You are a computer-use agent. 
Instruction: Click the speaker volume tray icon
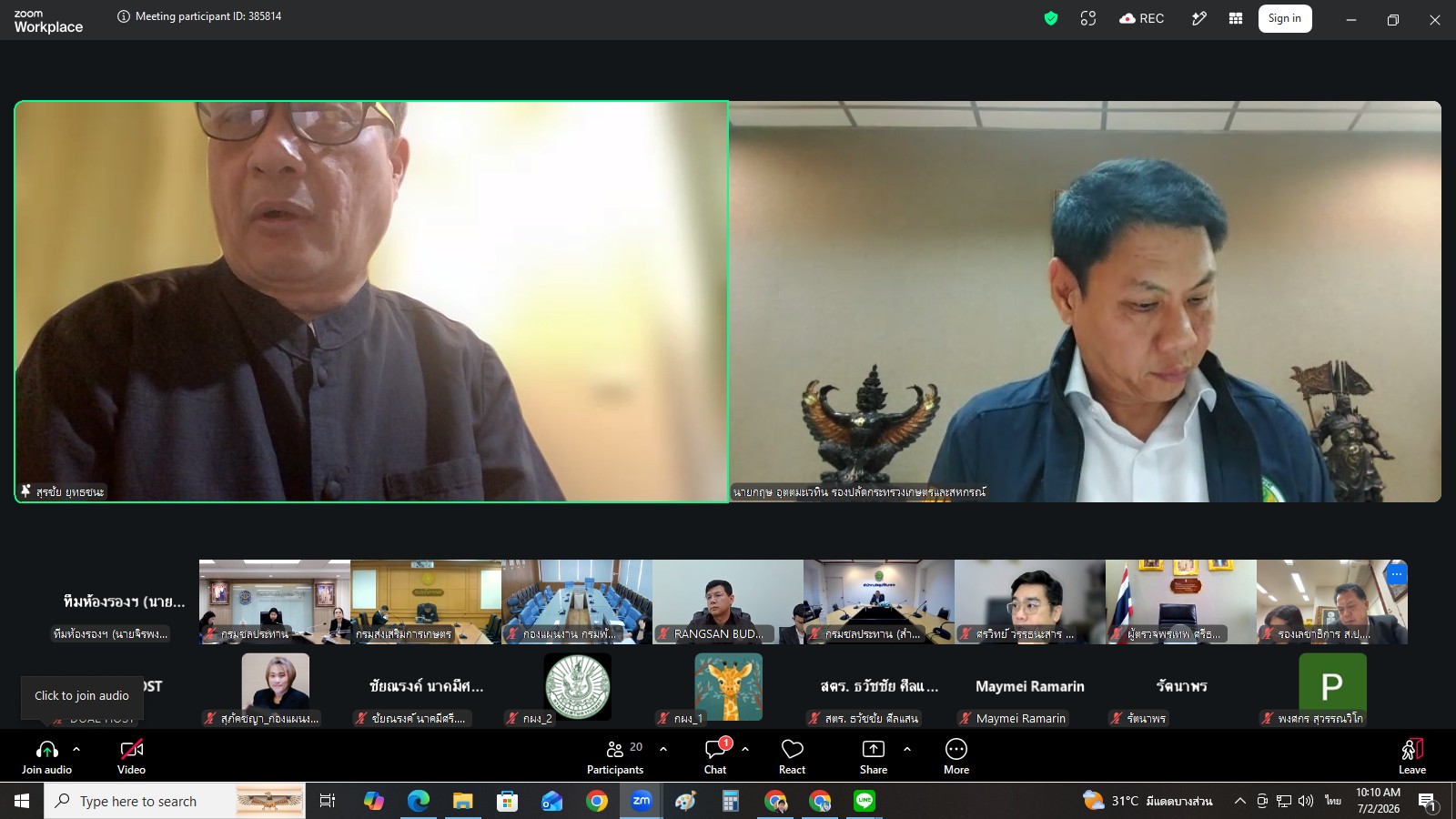(1306, 801)
